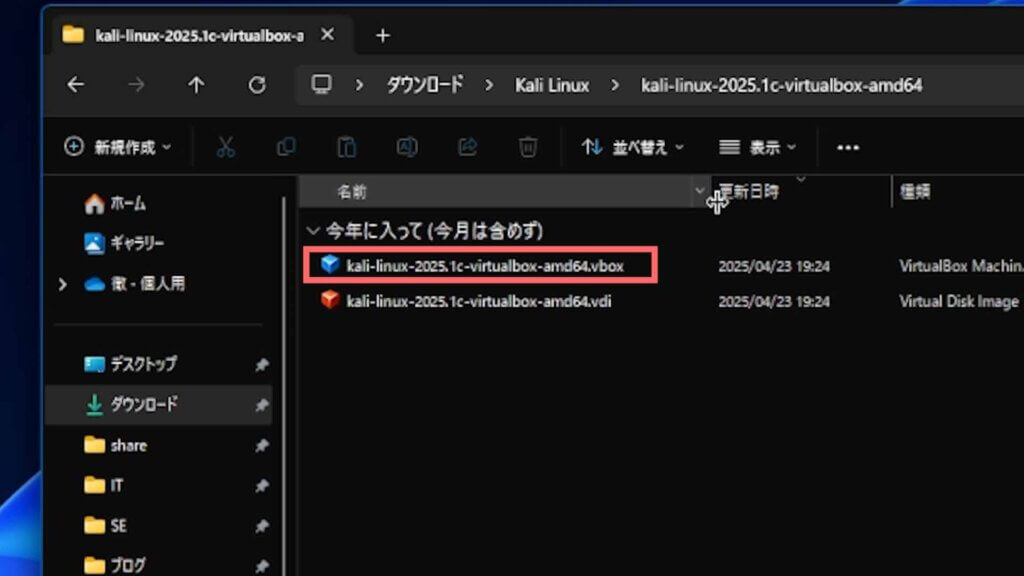
Task: Open the 名前 column filter dropdown arrow
Action: point(699,191)
